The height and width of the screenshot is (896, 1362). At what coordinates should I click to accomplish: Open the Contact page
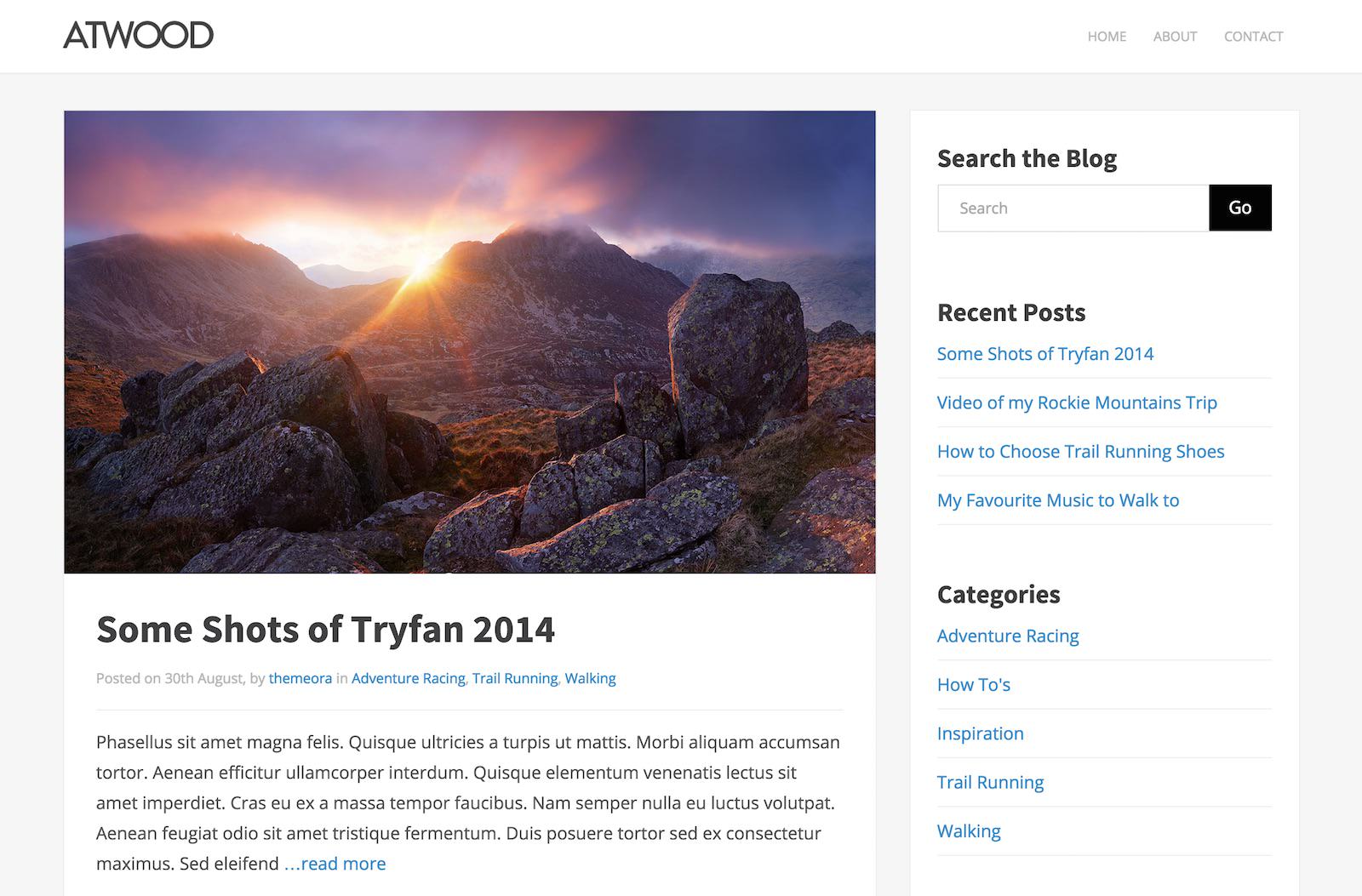point(1253,37)
